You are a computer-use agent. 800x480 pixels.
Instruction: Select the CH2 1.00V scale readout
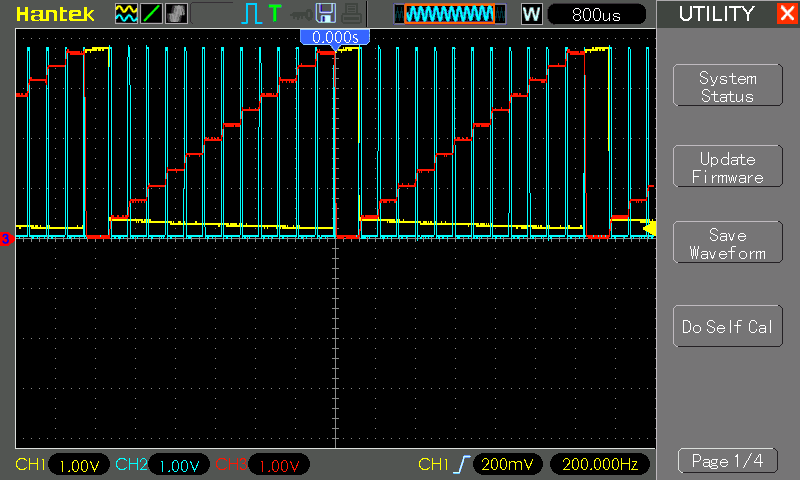(178, 465)
